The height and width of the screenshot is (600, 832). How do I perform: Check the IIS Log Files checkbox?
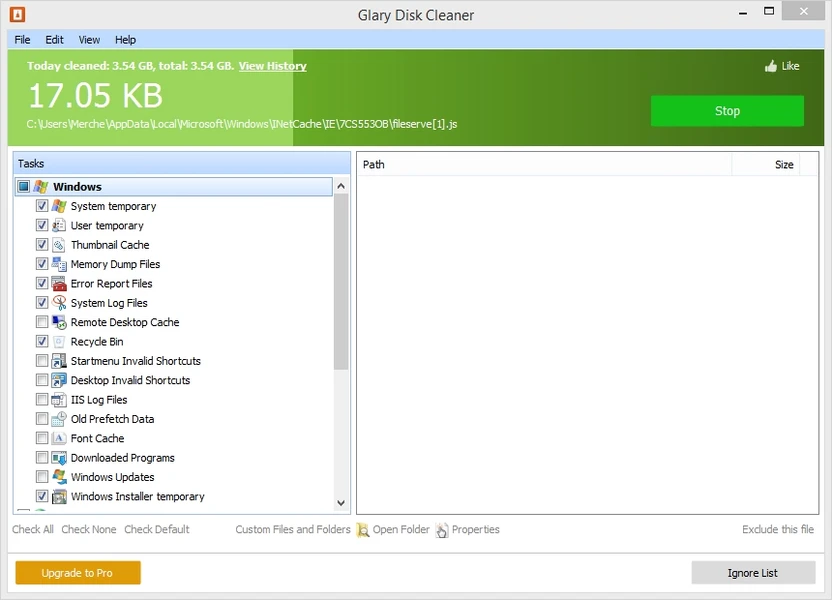click(42, 399)
